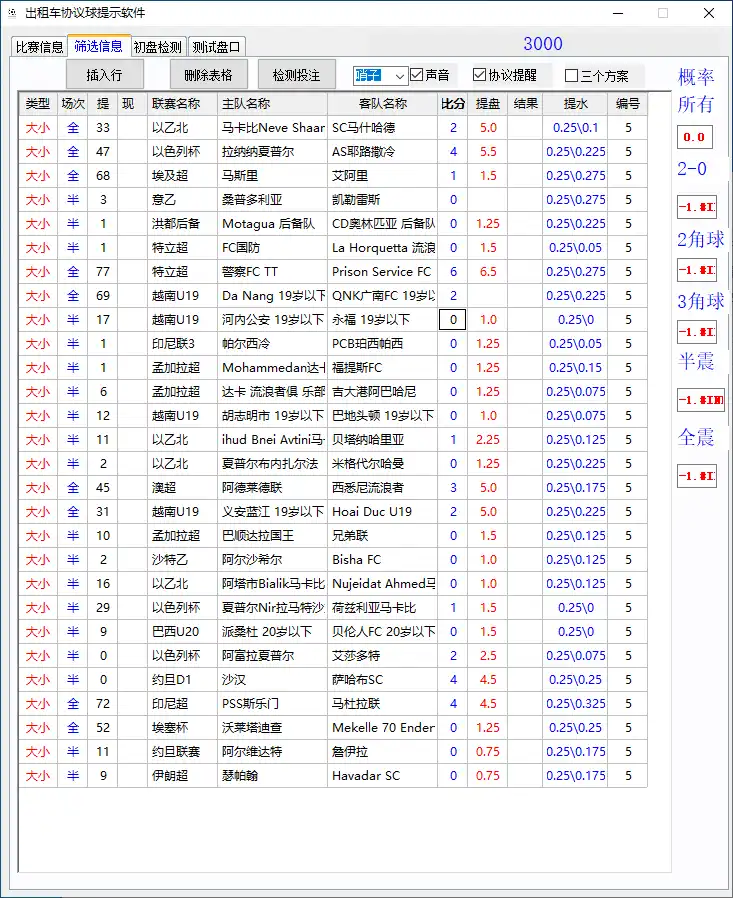Viewport: 733px width, 898px height.
Task: Click the selected score cell in 河内公安 row
Action: coord(453,320)
